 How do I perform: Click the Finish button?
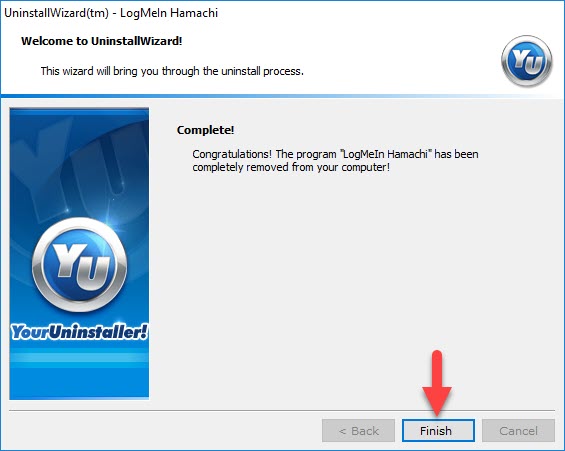point(438,430)
